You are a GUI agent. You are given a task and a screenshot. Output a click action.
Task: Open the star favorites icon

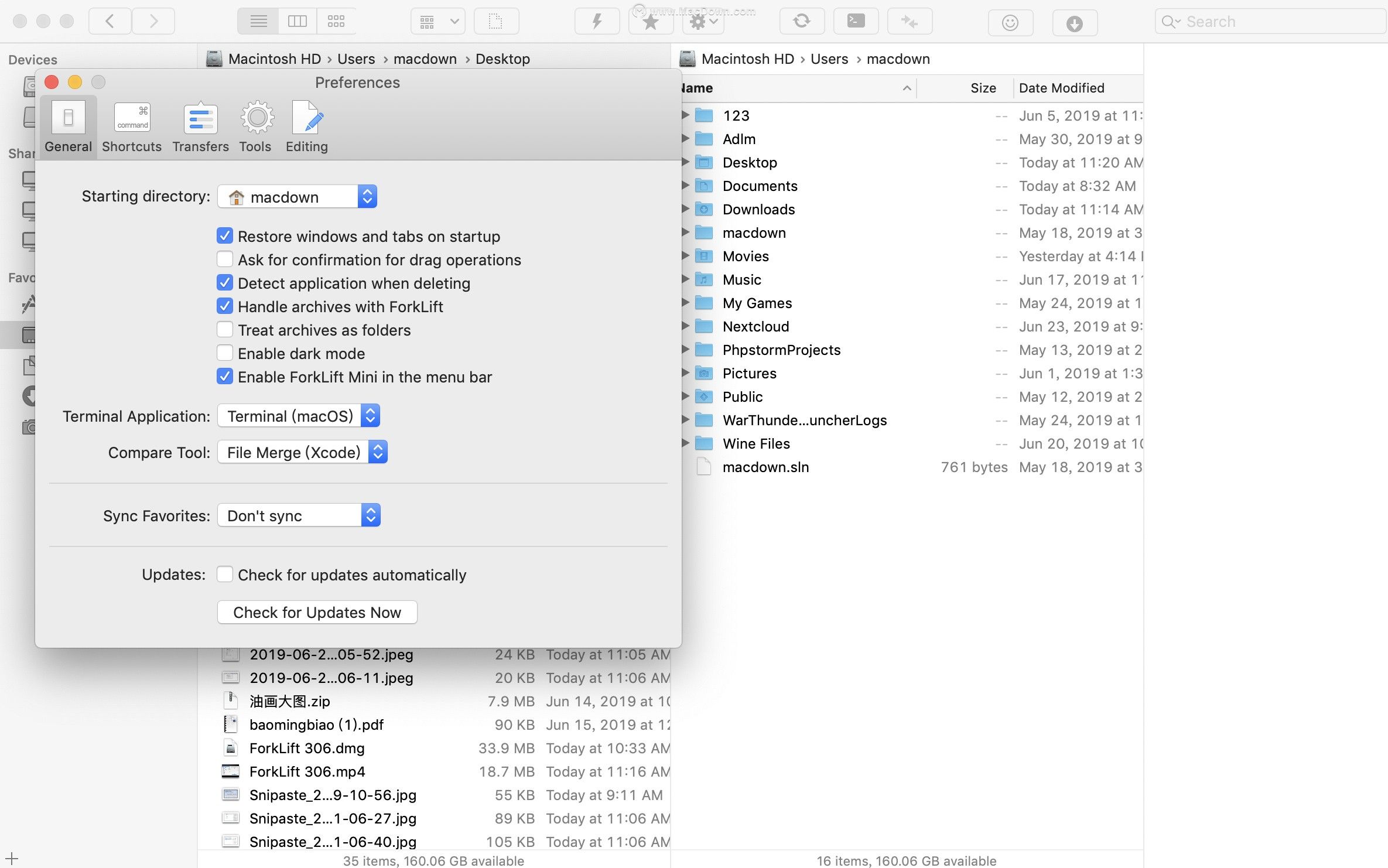(651, 22)
